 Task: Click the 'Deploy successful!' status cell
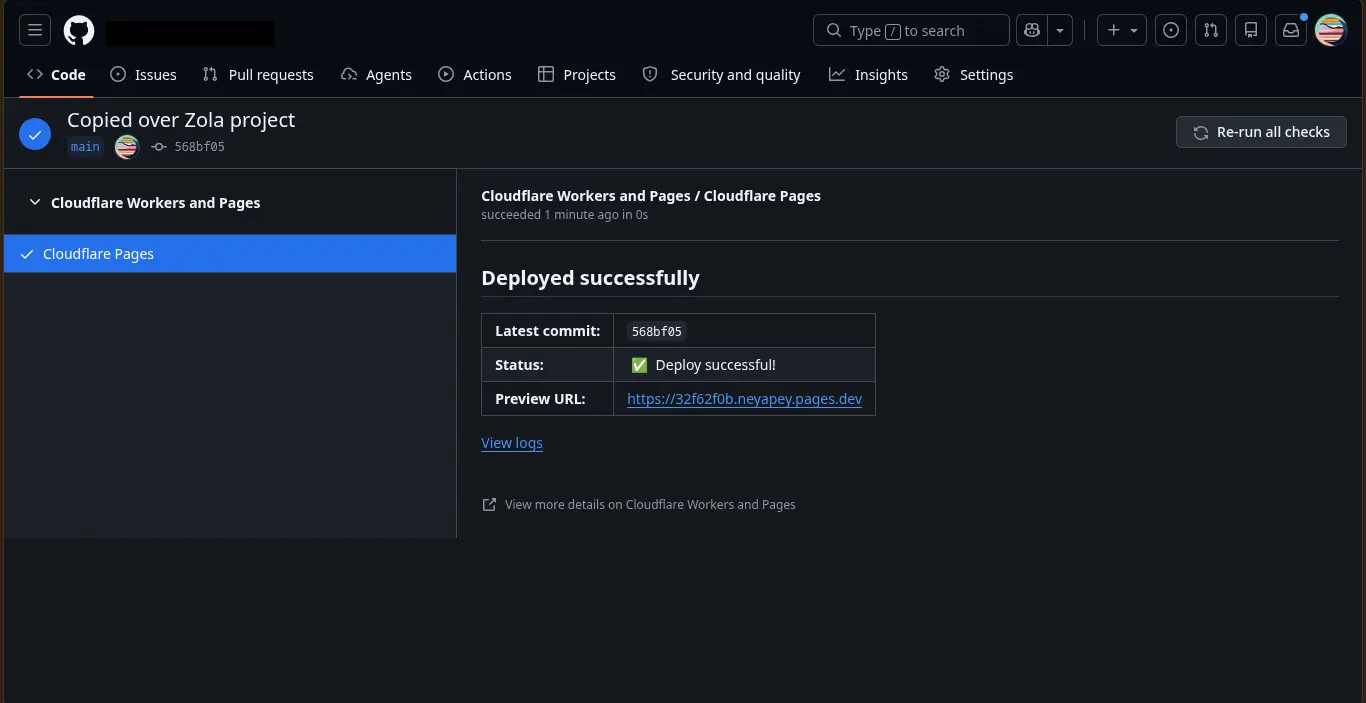(744, 365)
